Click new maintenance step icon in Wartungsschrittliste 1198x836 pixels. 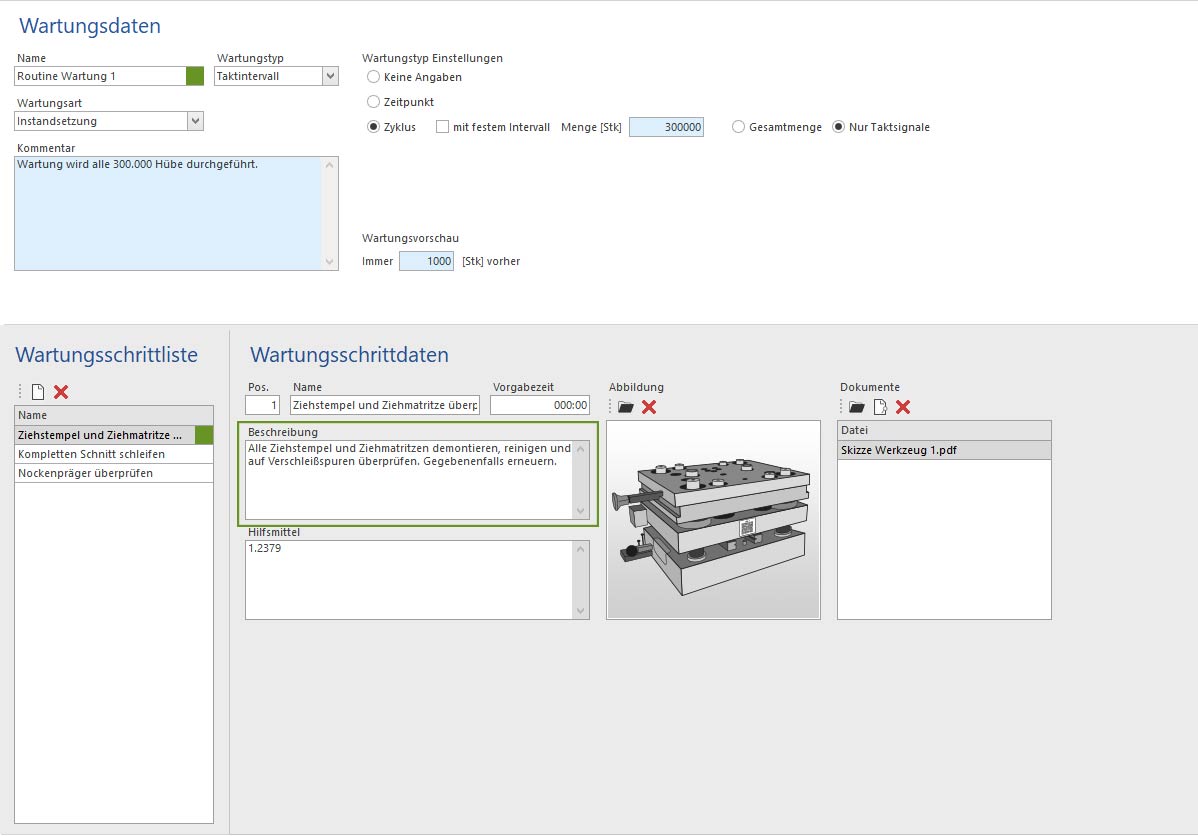click(38, 392)
